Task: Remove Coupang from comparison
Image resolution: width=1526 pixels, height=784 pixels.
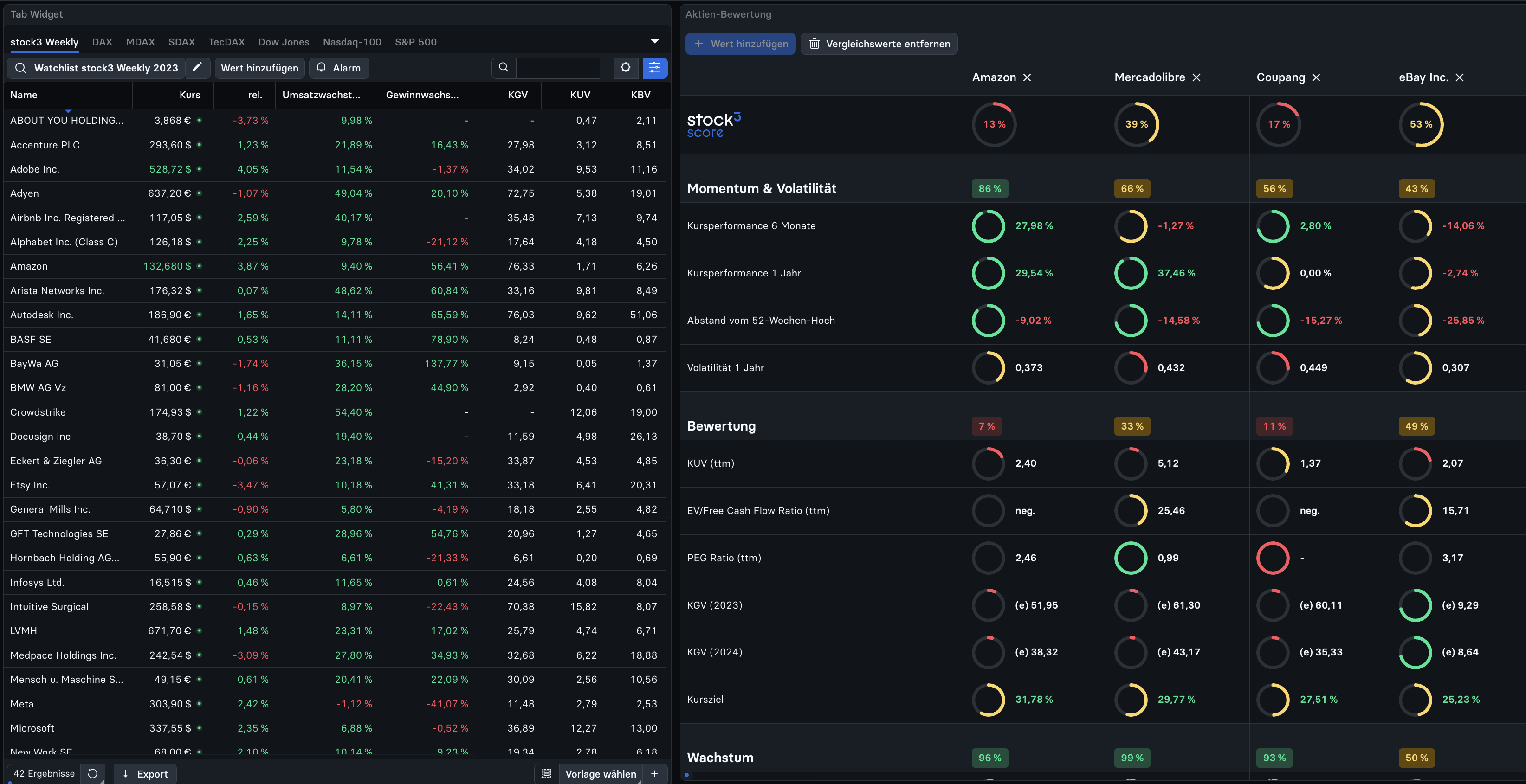Action: click(1316, 77)
